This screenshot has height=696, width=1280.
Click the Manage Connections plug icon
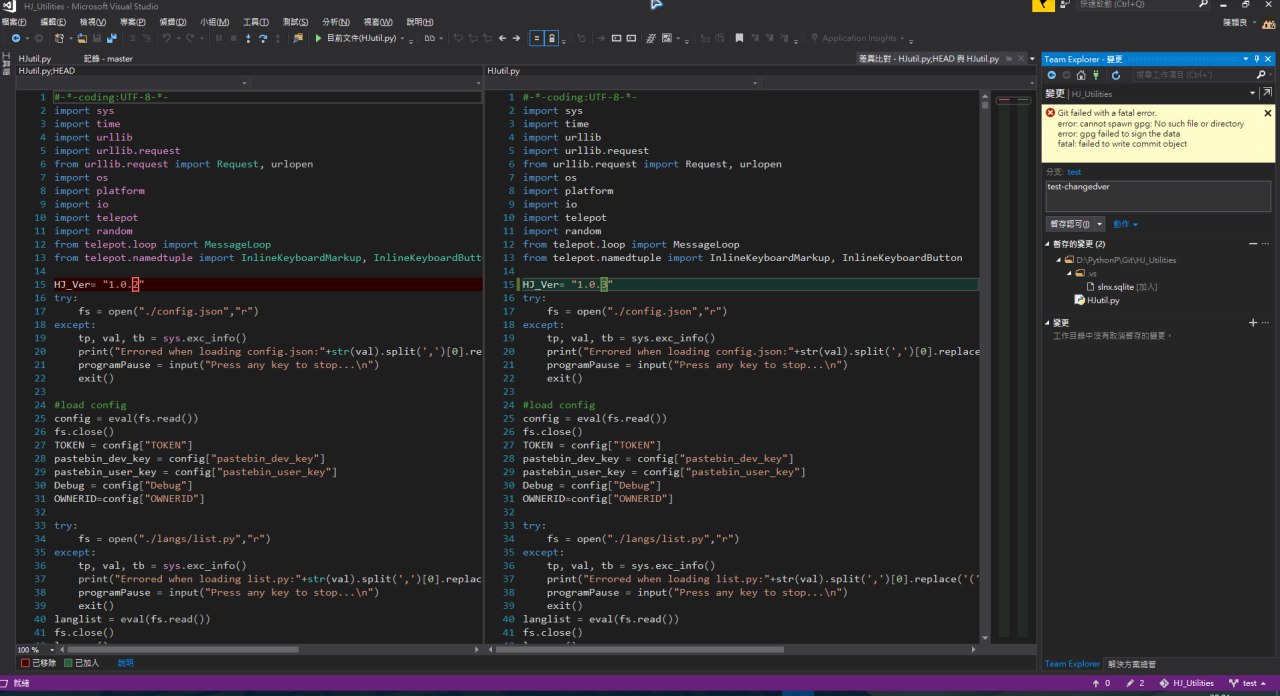(x=1098, y=75)
